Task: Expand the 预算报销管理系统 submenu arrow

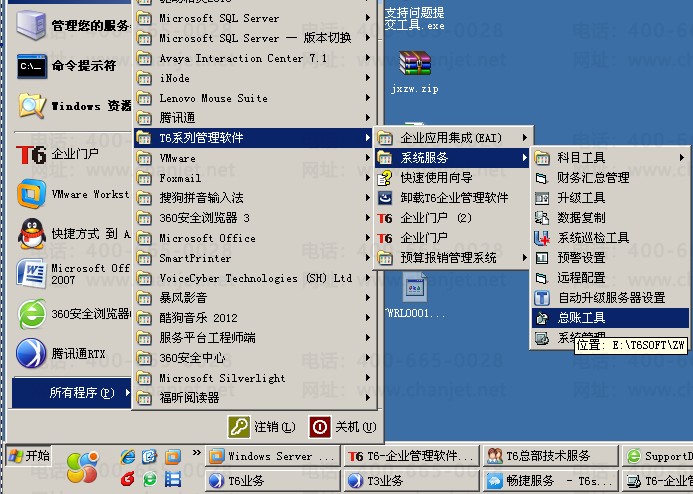Action: (524, 258)
